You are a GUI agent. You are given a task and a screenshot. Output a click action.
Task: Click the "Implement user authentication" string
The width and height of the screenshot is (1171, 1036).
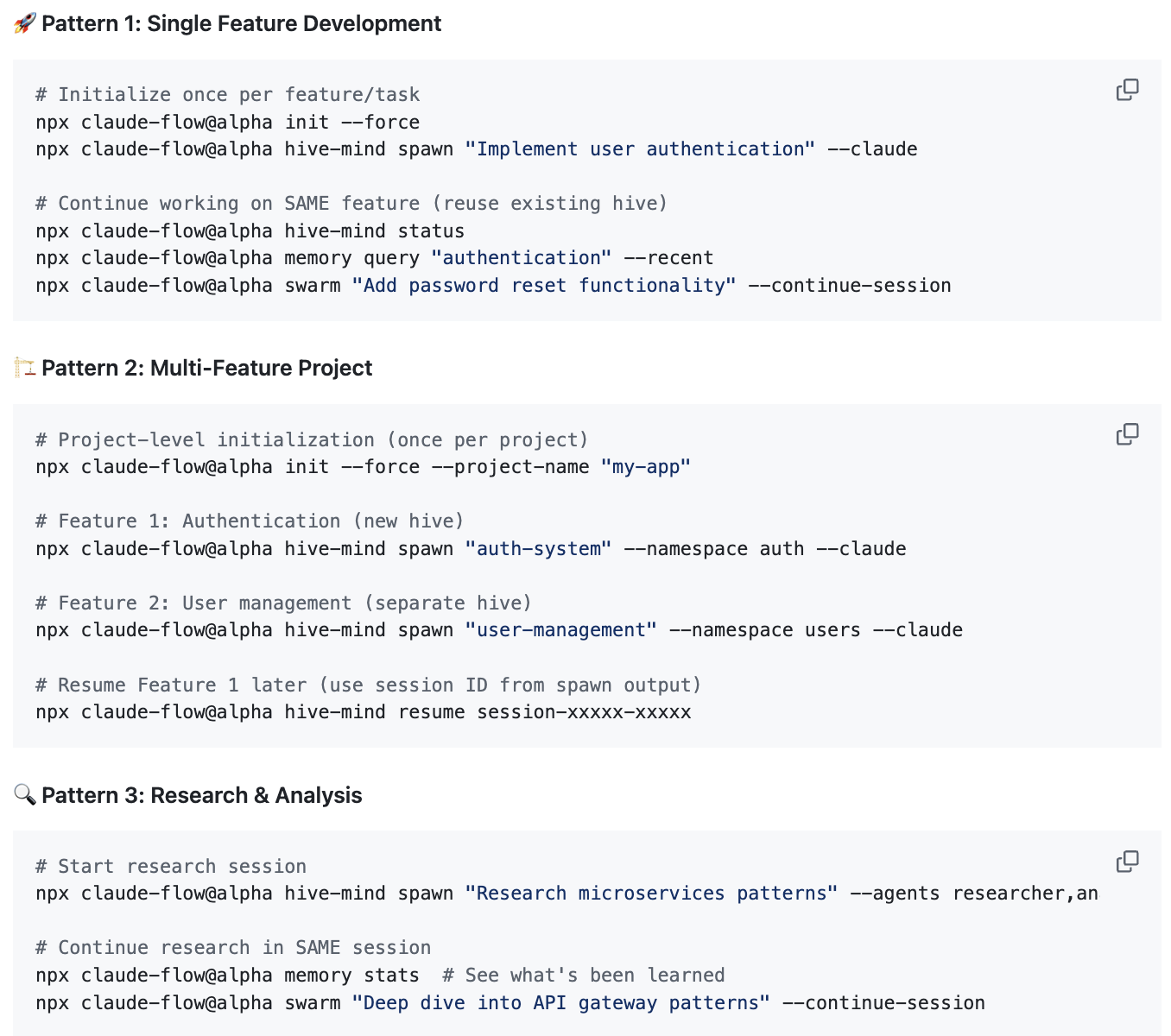(639, 149)
